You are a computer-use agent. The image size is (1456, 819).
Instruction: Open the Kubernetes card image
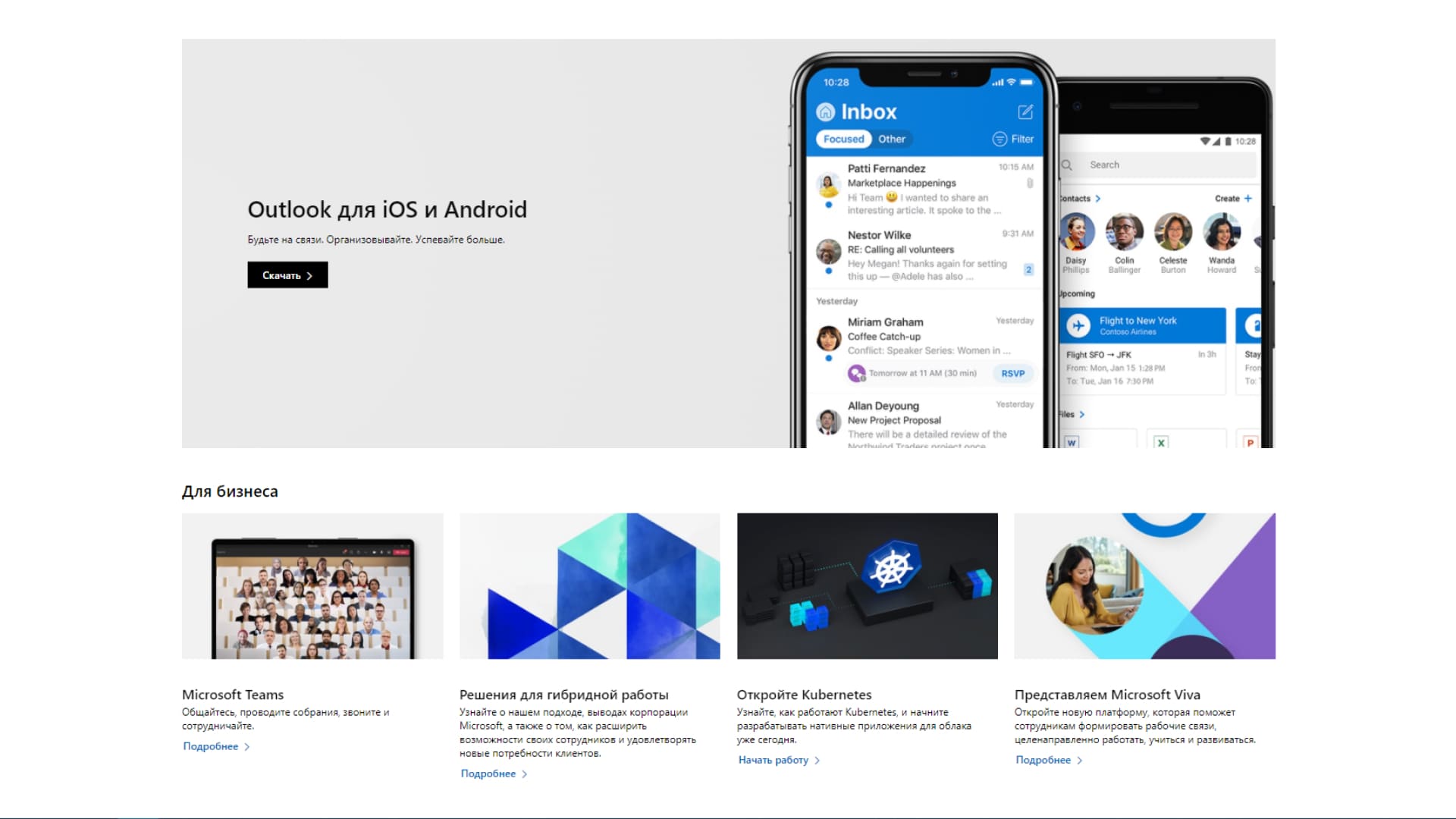click(868, 586)
